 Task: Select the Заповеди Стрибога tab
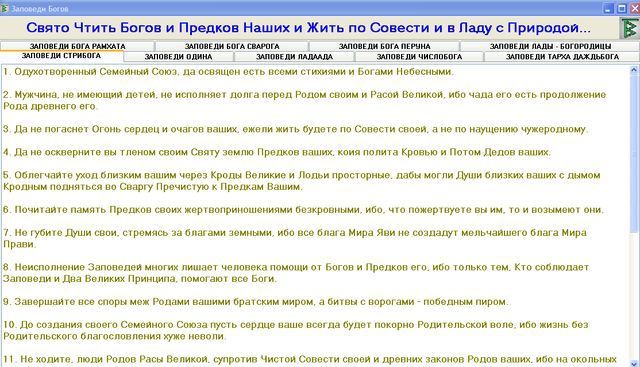click(62, 56)
